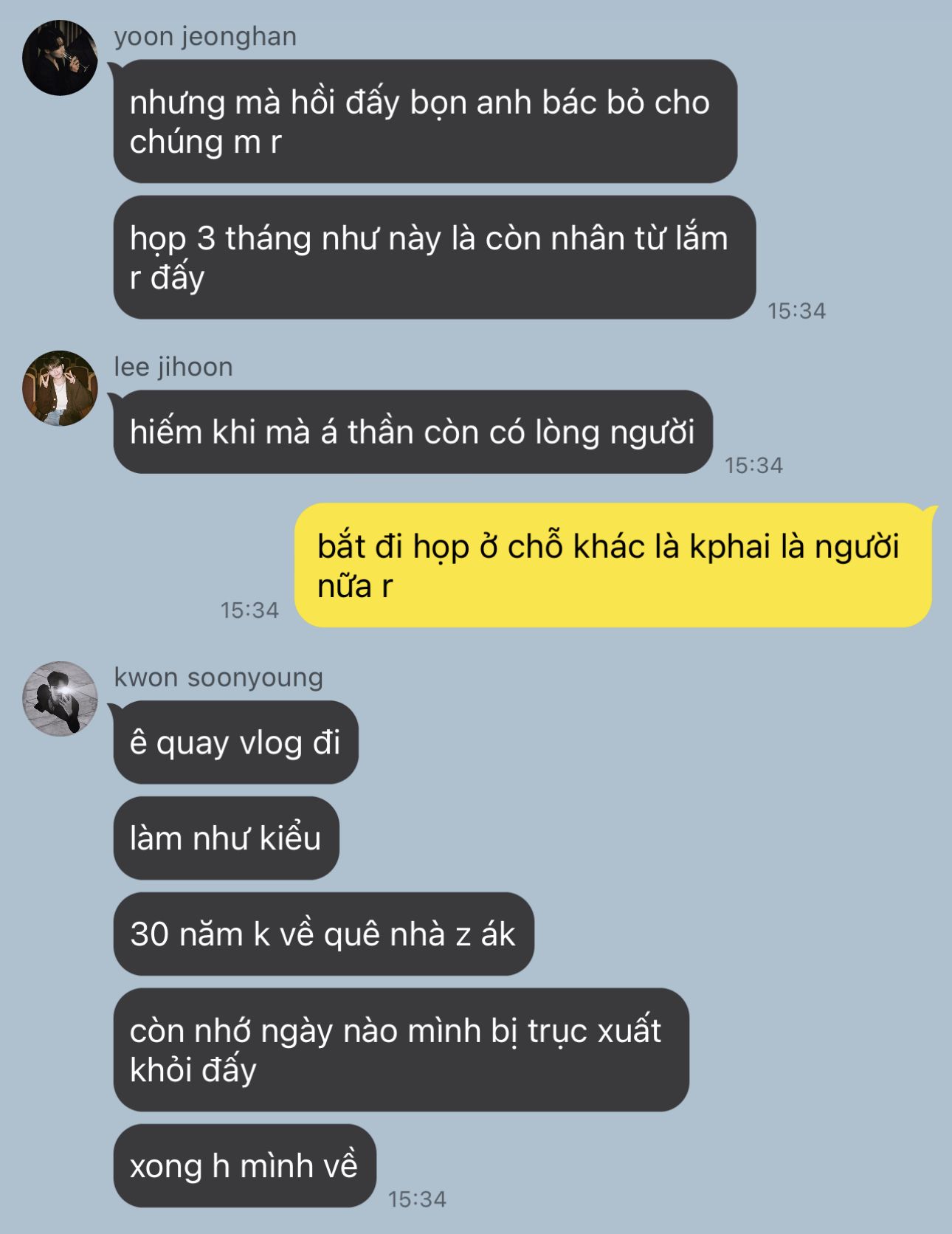Tap the 15:34 timestamp beside yellow message
952x1234 pixels.
[x=249, y=610]
